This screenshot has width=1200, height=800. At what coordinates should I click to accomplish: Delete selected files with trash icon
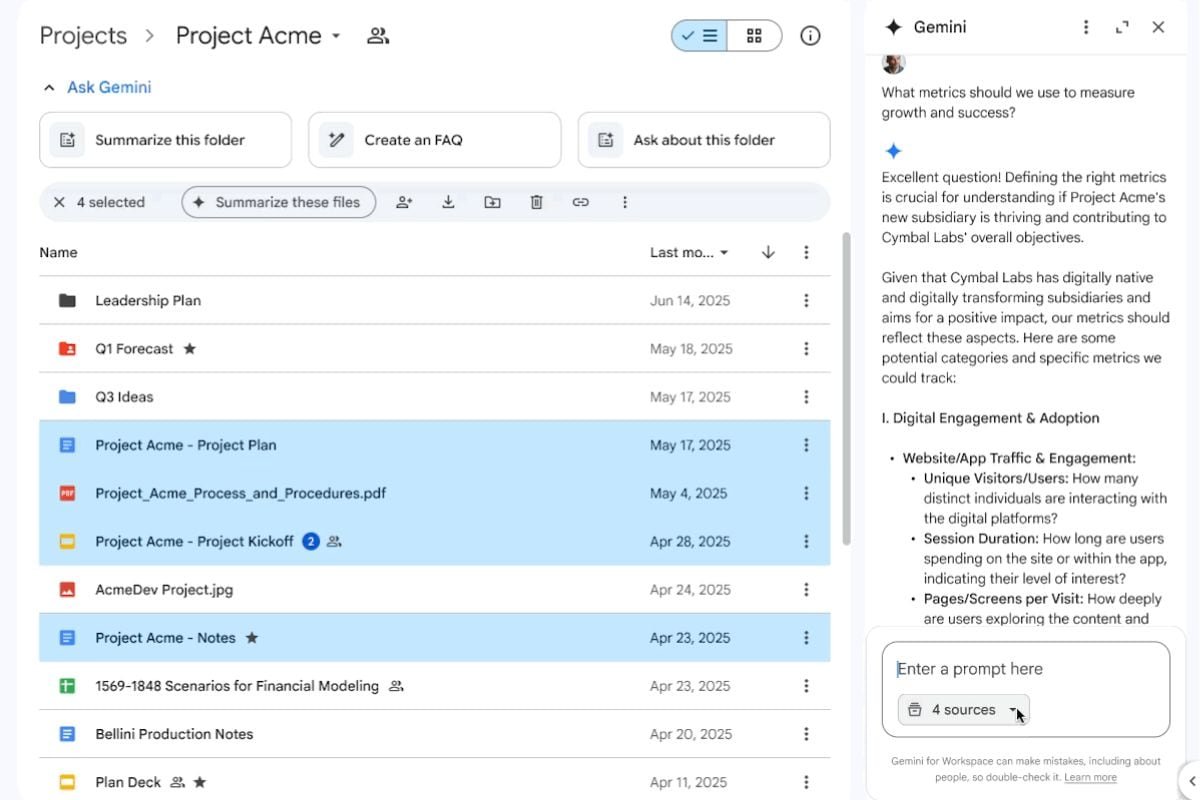pos(536,202)
